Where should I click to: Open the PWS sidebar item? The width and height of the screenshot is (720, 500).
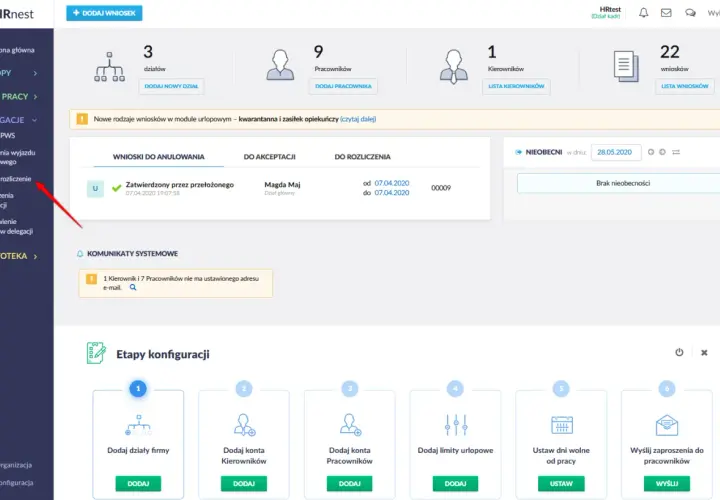pos(8,135)
